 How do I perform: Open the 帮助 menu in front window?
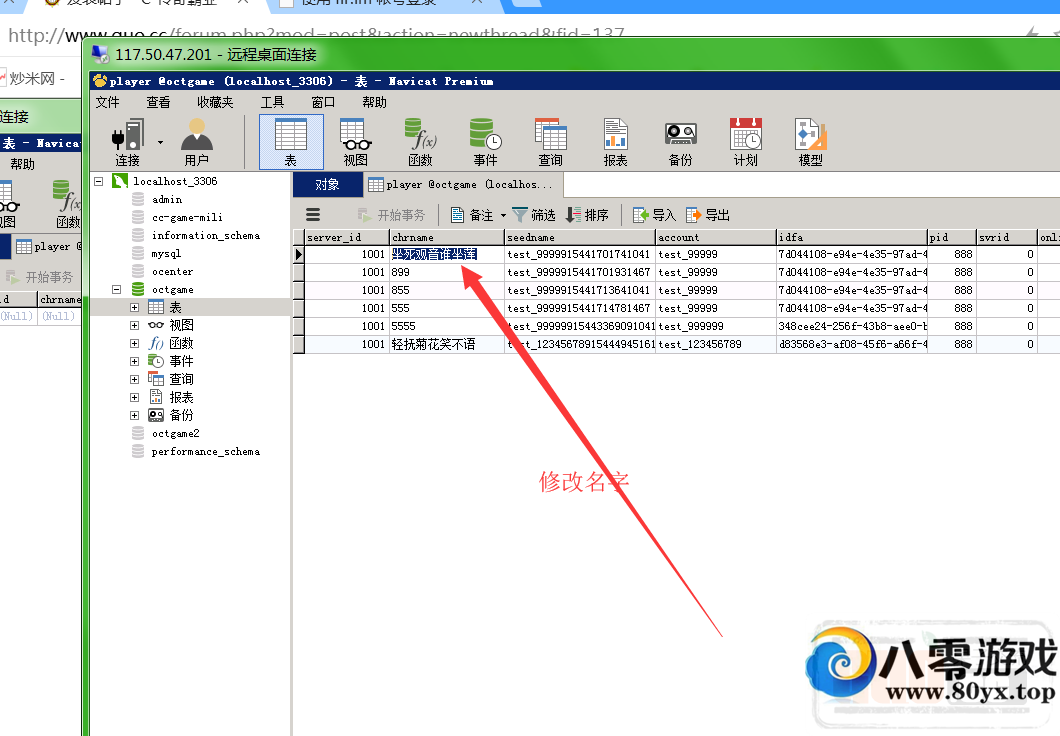[375, 102]
